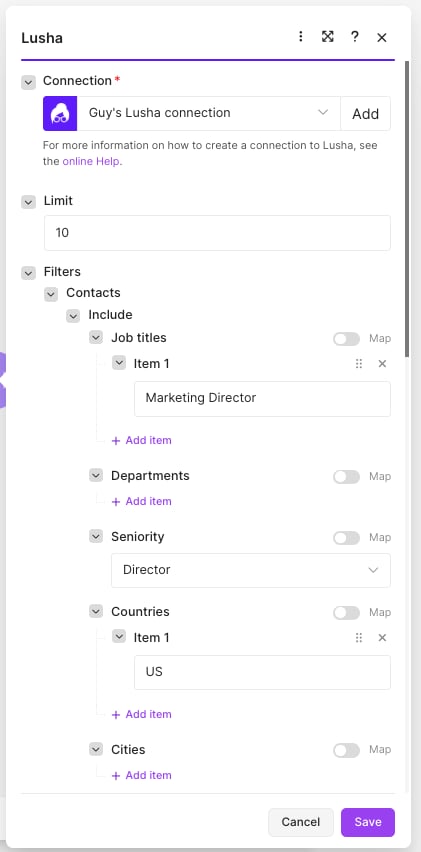Grab the drag handle on Countries Item 1
Screen dimensions: 421x852
pyautogui.click(x=359, y=637)
